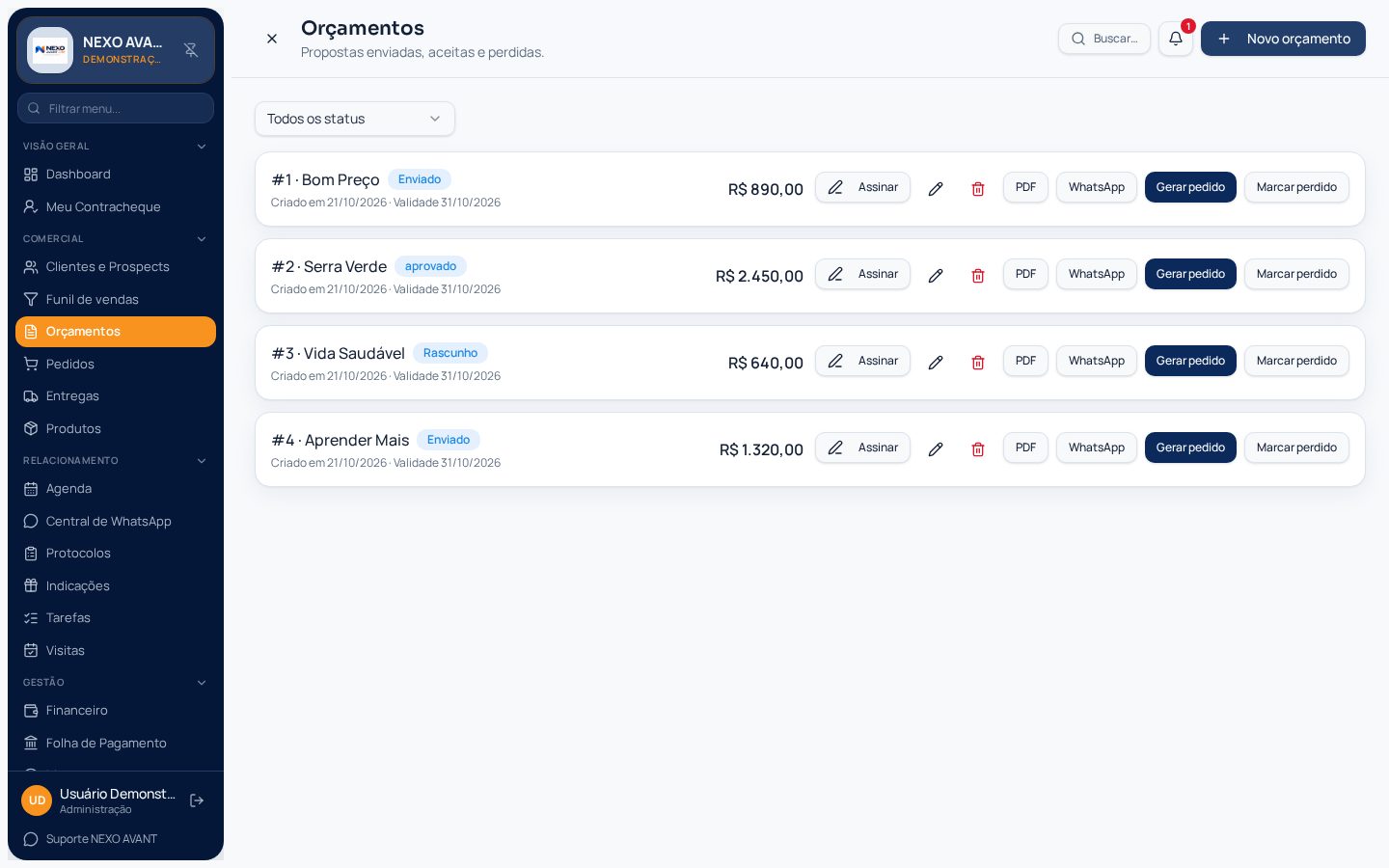
Task: Delete the Serra Verde quote with trash icon
Action: (978, 276)
